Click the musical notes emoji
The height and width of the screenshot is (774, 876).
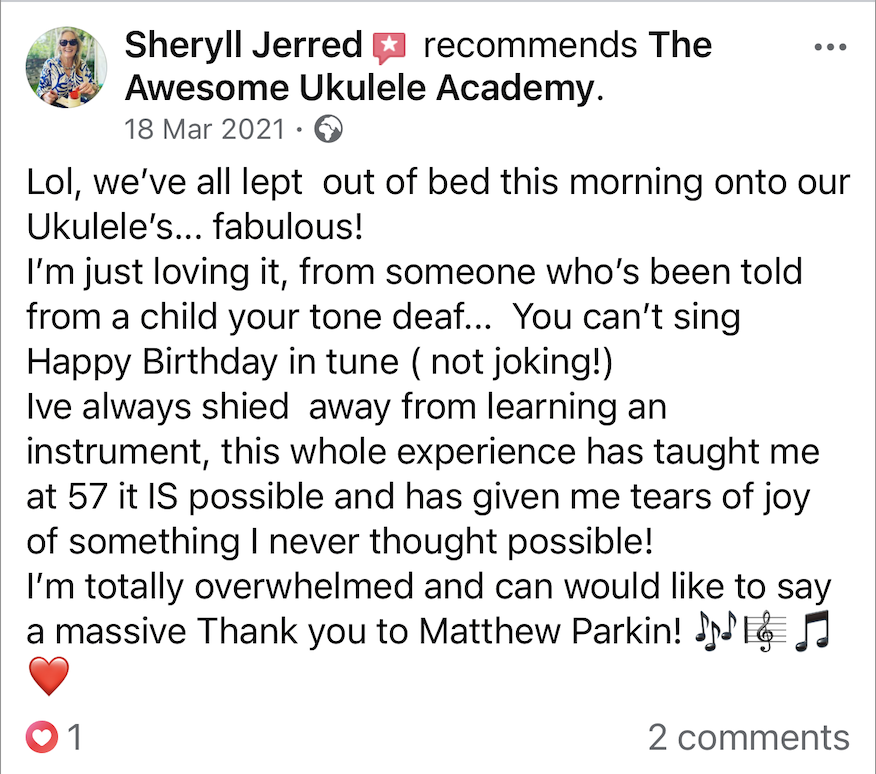click(715, 631)
